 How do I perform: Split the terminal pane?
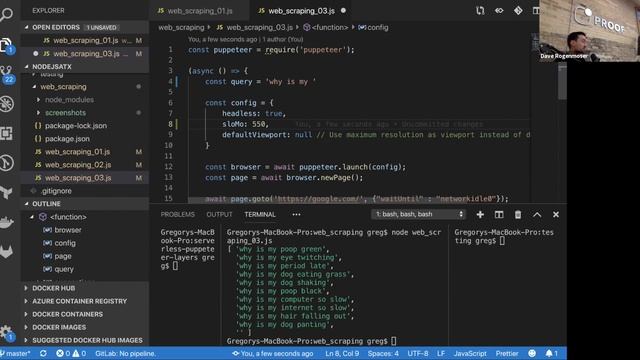click(499, 215)
